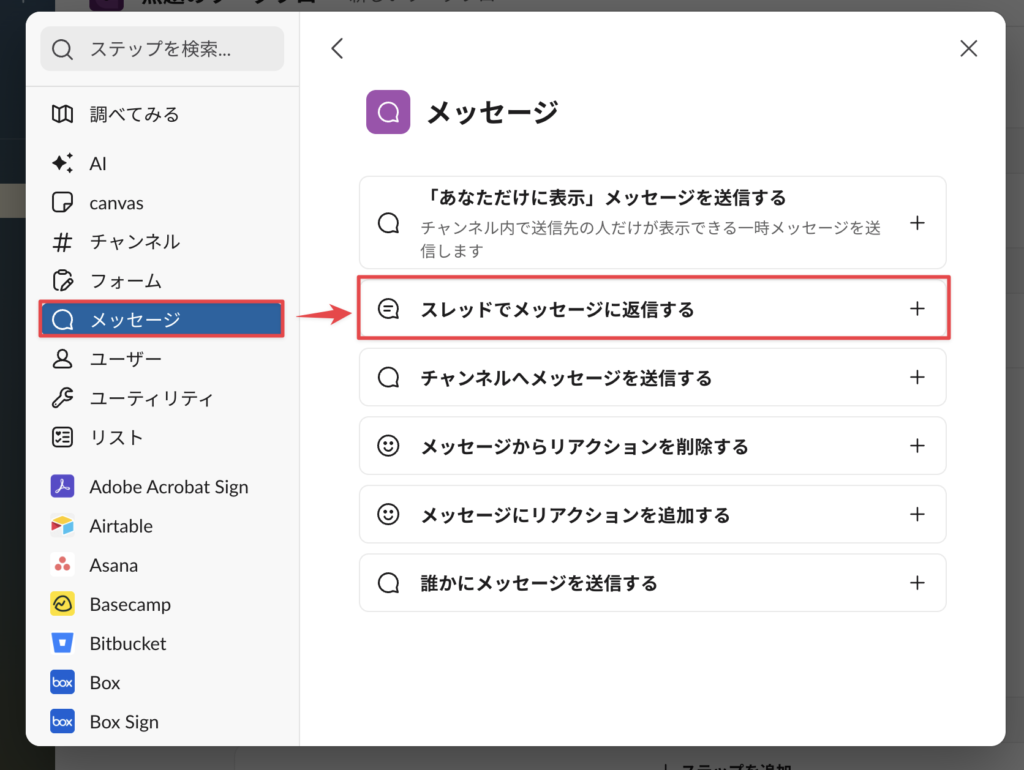Image resolution: width=1024 pixels, height=770 pixels.
Task: Select the Airtable icon in sidebar
Action: point(62,526)
